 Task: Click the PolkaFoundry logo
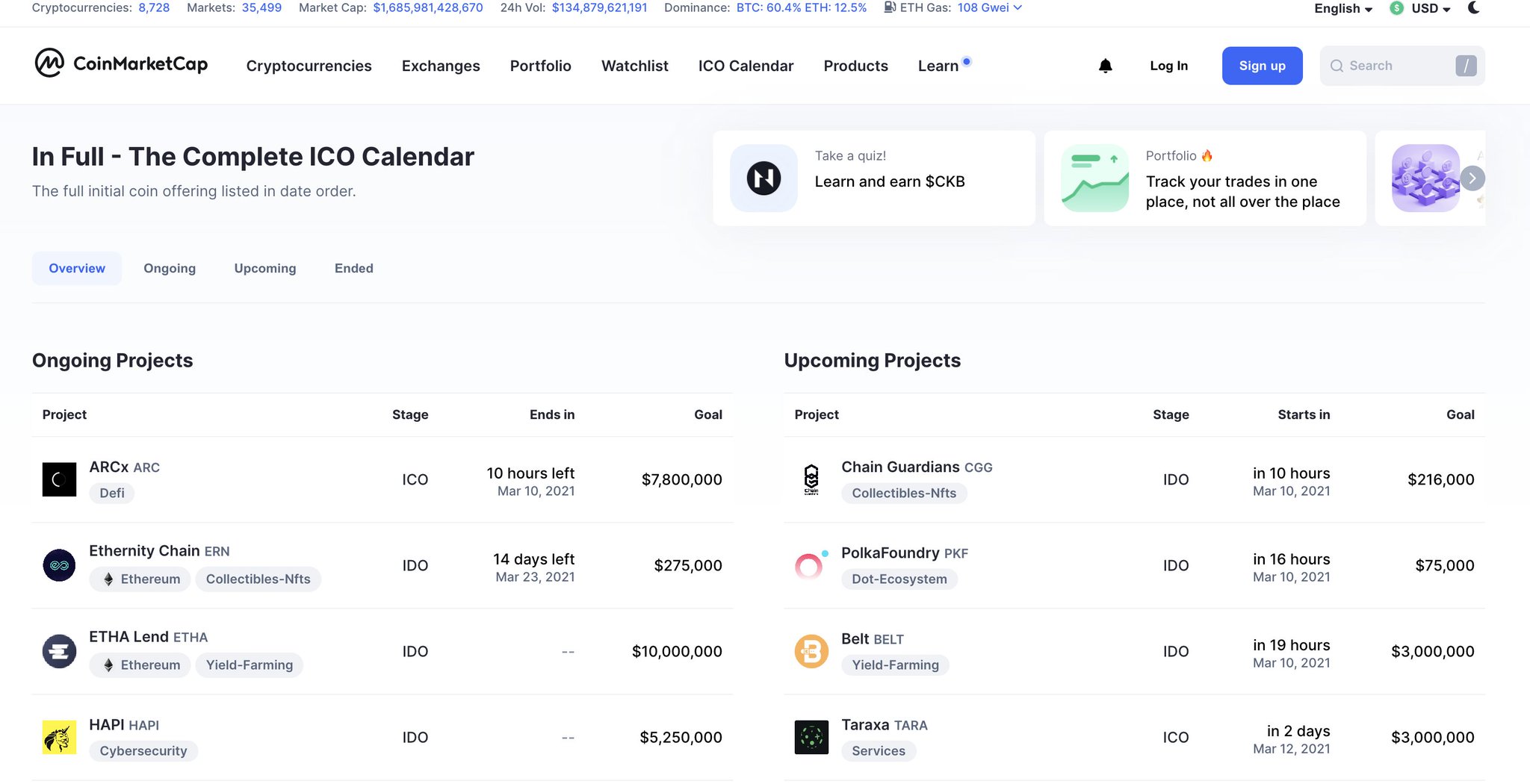811,565
